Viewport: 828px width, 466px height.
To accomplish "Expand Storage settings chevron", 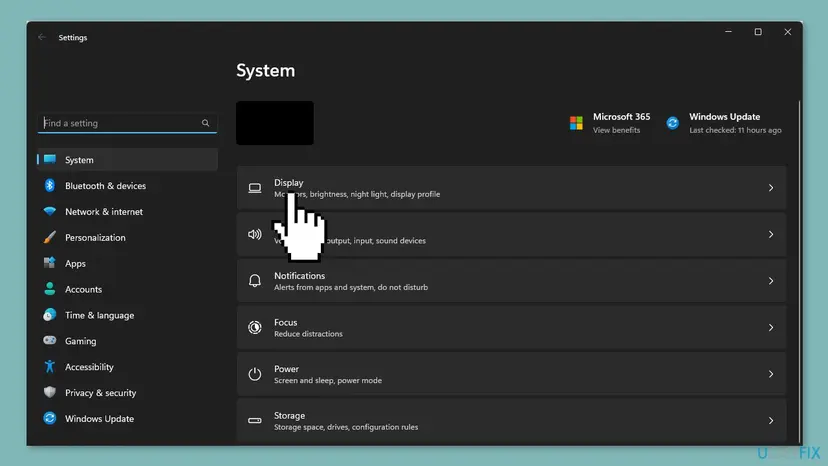I will click(771, 421).
